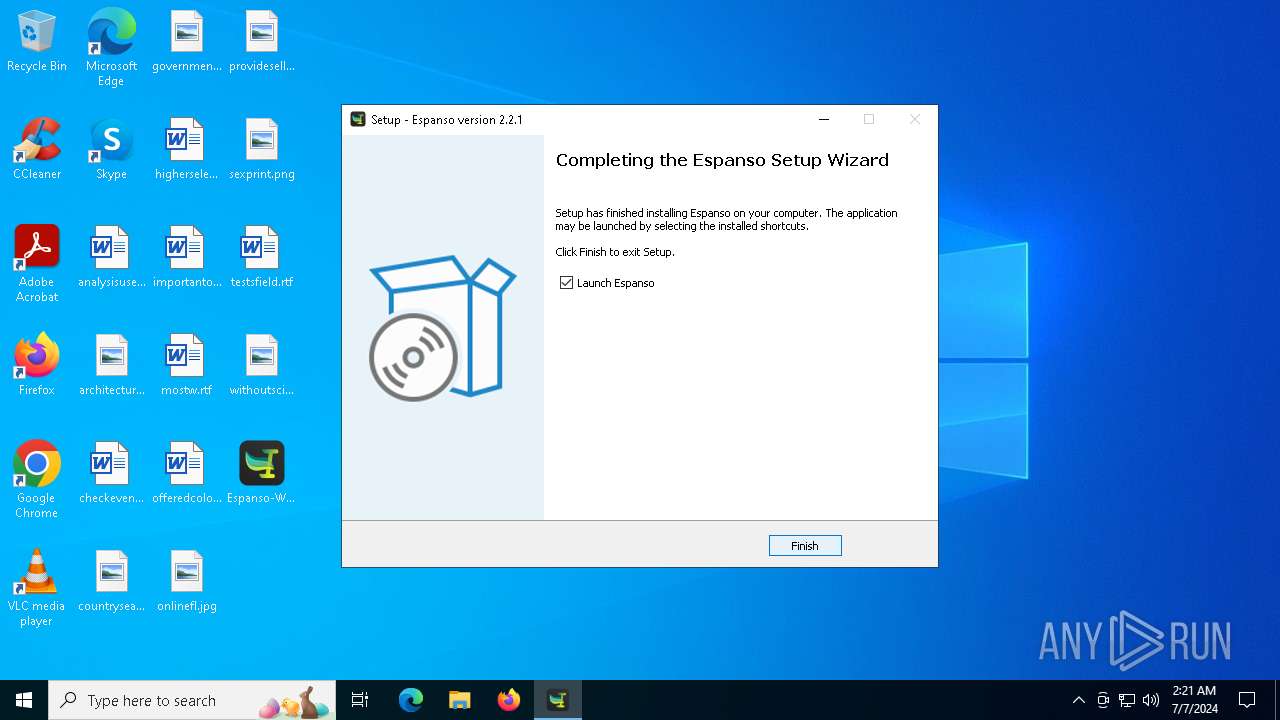Select the providesell... image file

pos(262,42)
